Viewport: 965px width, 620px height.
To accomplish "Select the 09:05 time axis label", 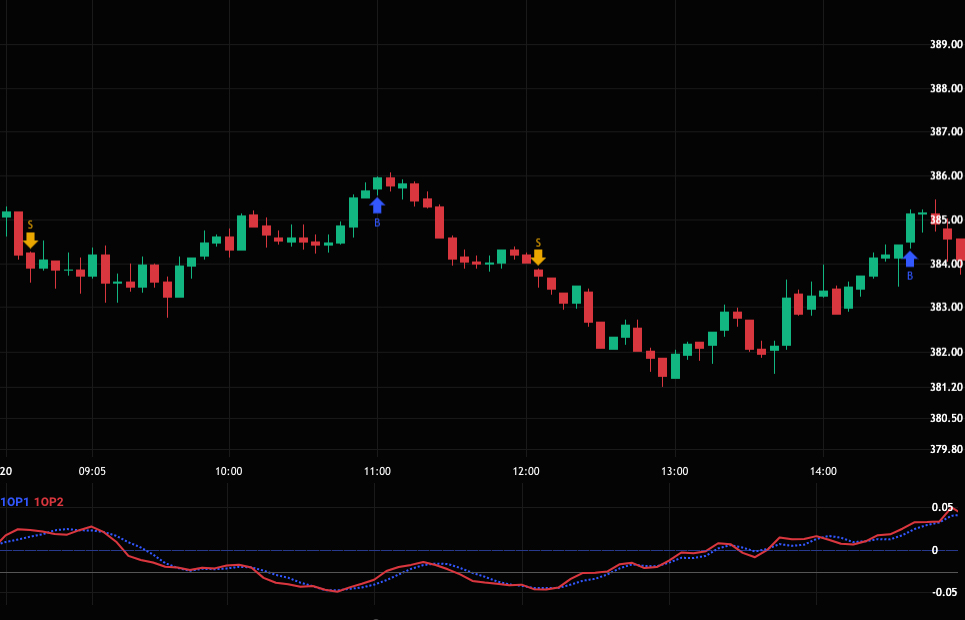I will click(x=92, y=471).
